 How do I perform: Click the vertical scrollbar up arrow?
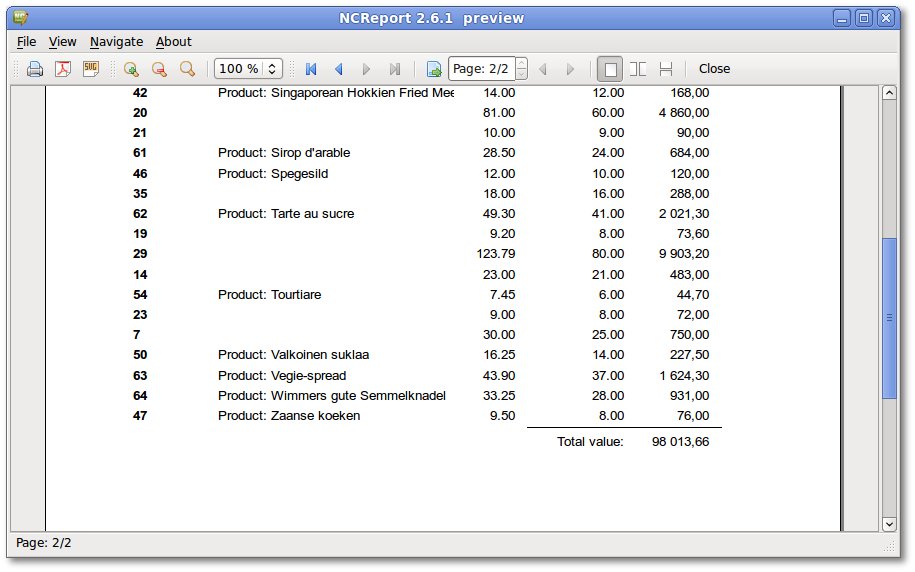pos(889,93)
